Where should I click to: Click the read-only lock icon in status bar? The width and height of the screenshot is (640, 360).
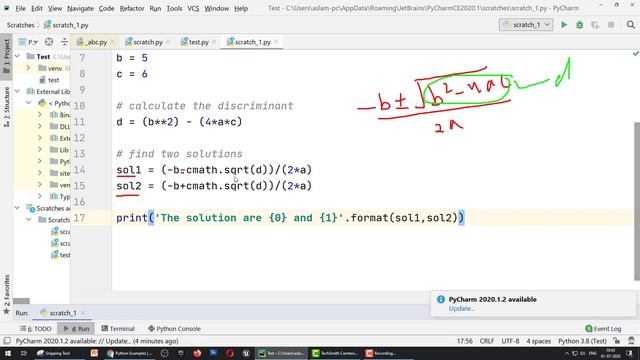point(617,341)
